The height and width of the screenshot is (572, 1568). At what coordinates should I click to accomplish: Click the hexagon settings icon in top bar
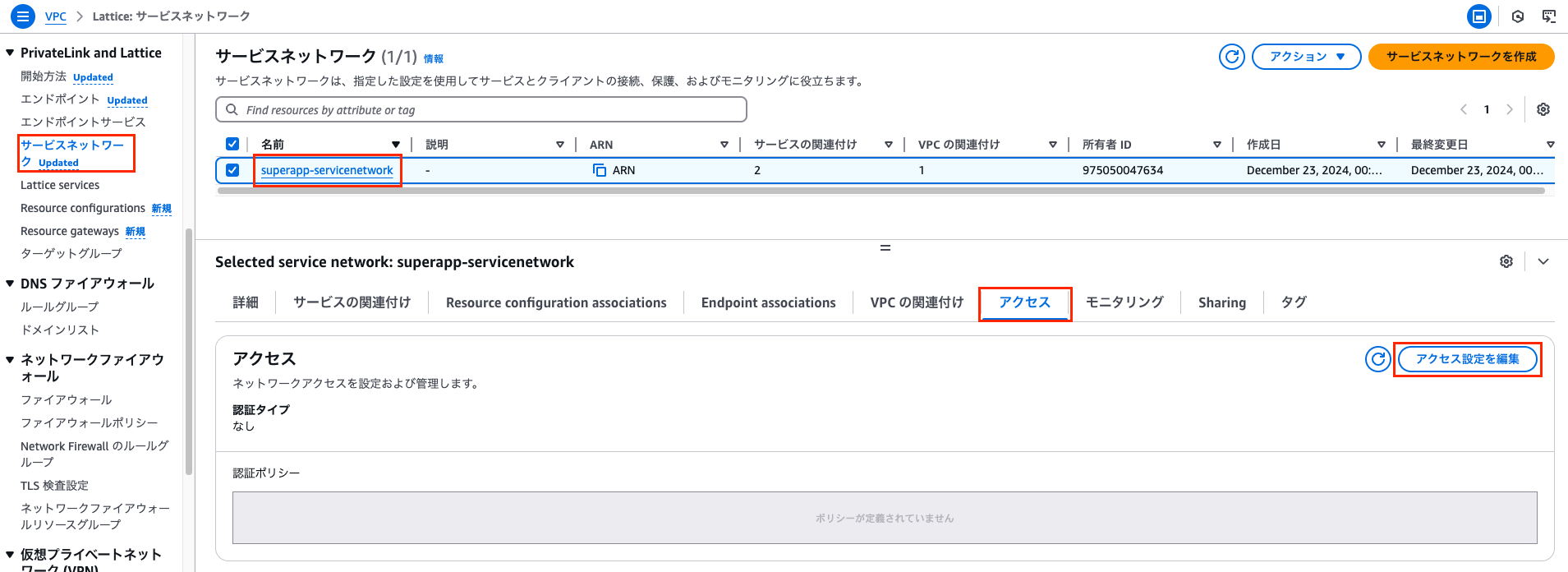(x=1518, y=16)
